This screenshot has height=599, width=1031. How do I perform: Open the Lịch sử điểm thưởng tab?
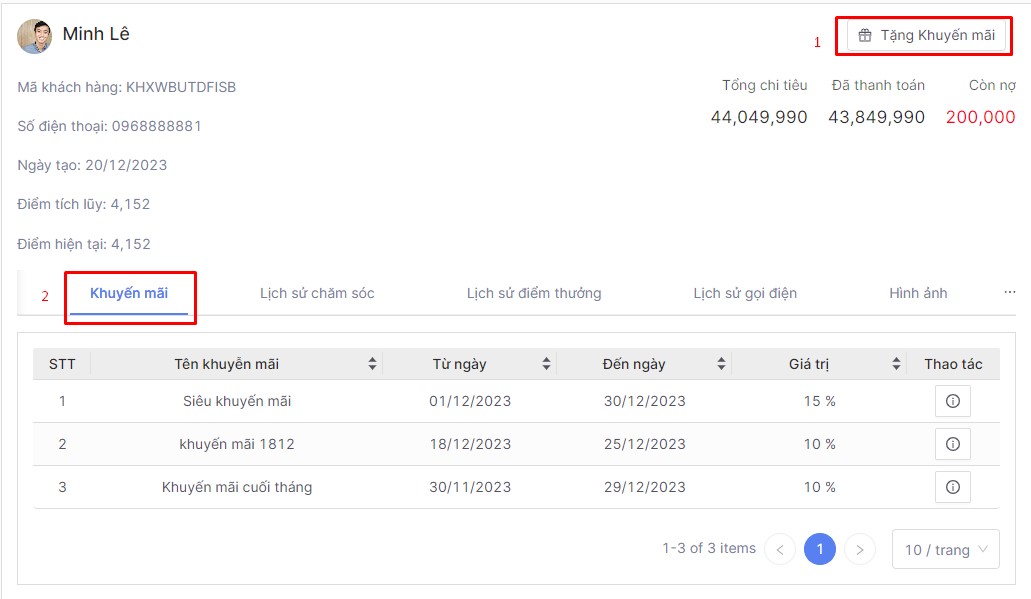[x=534, y=293]
